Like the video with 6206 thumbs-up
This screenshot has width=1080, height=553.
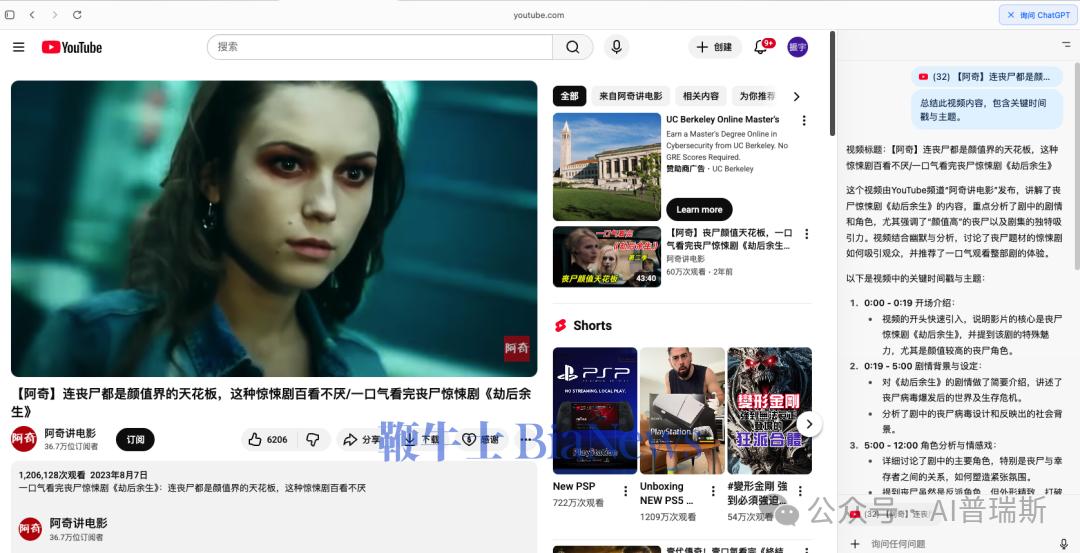point(269,439)
